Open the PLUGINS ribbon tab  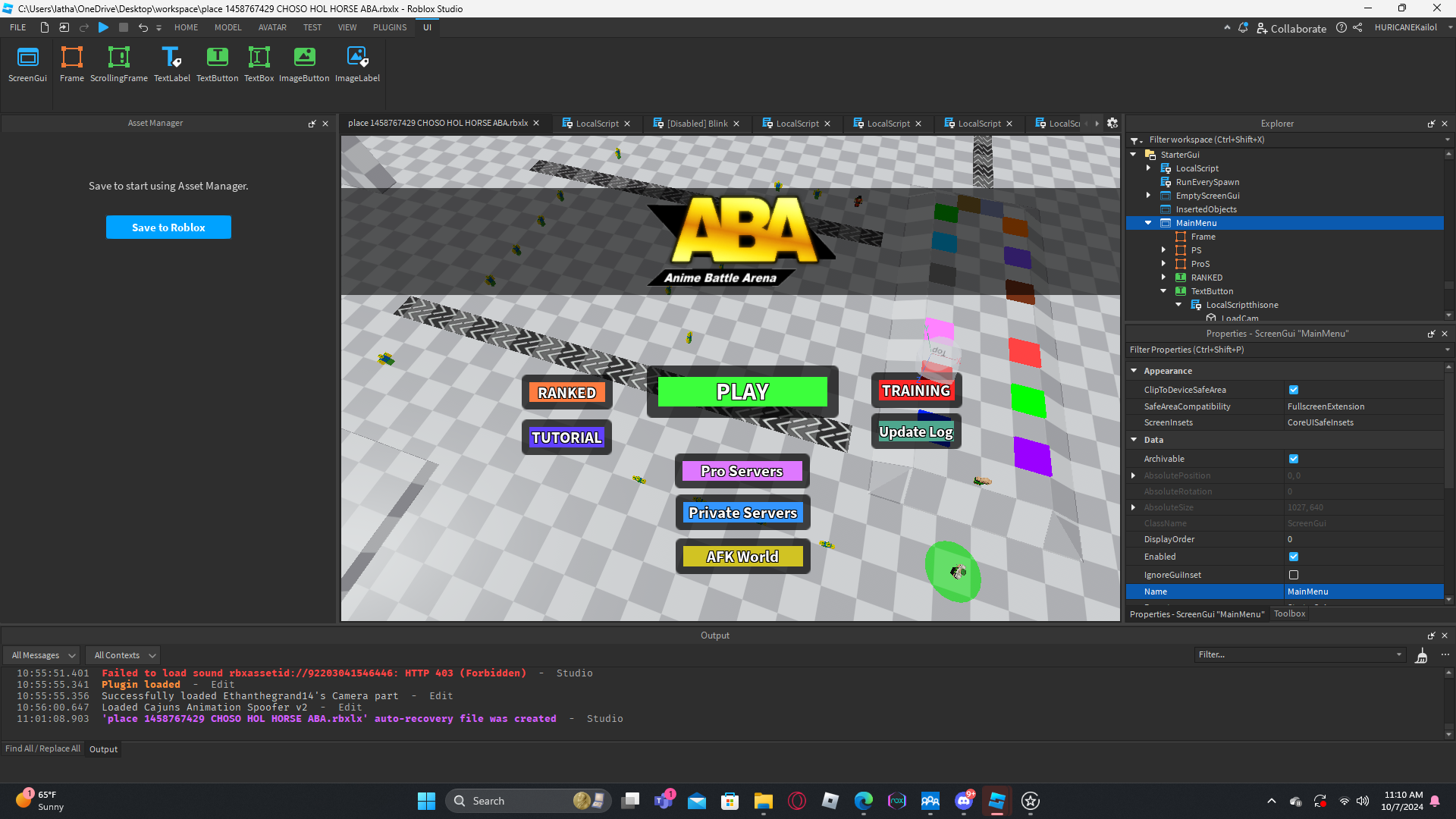[390, 27]
